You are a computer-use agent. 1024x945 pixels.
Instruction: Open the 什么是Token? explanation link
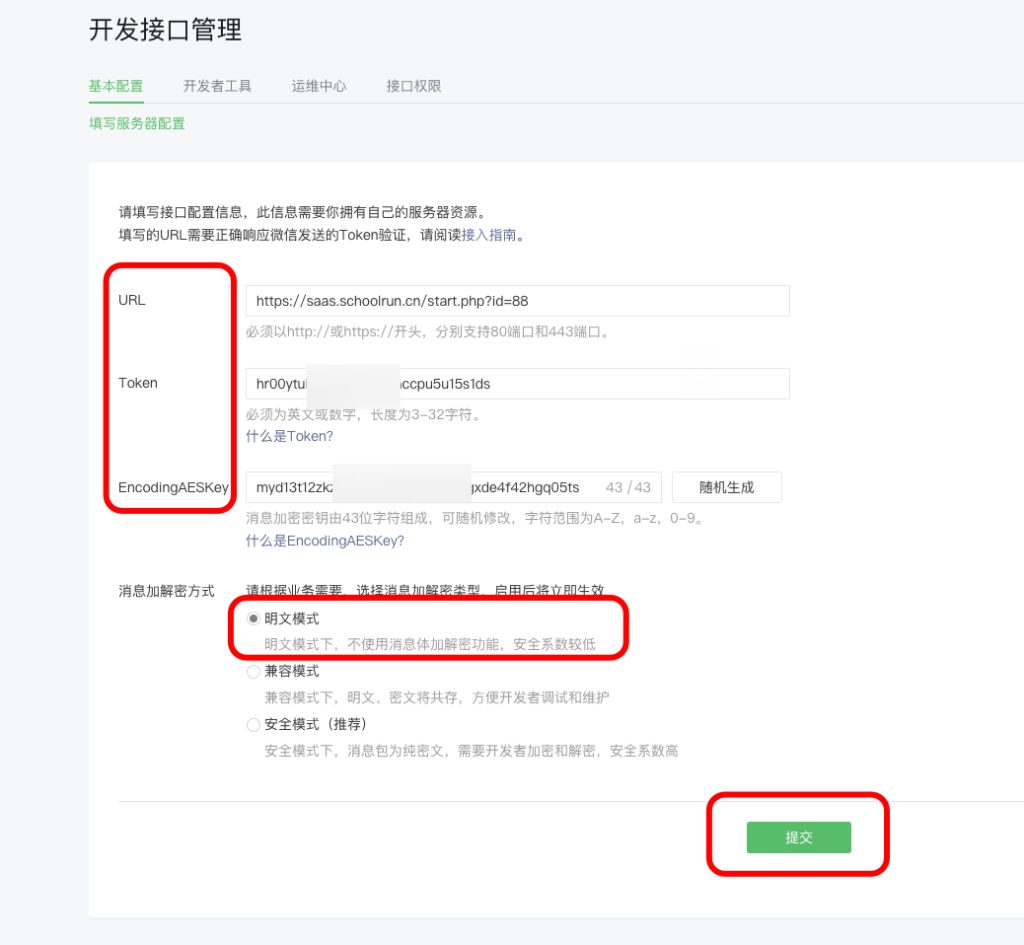pyautogui.click(x=290, y=436)
